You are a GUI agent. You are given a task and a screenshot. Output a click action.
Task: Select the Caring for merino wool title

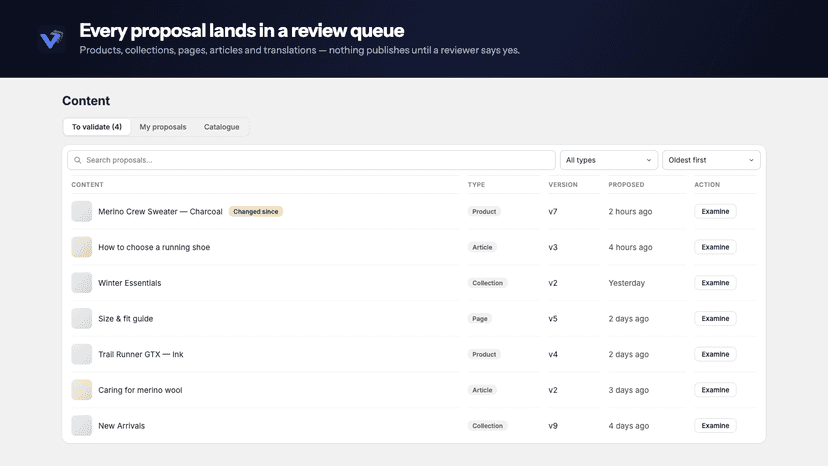pos(140,390)
